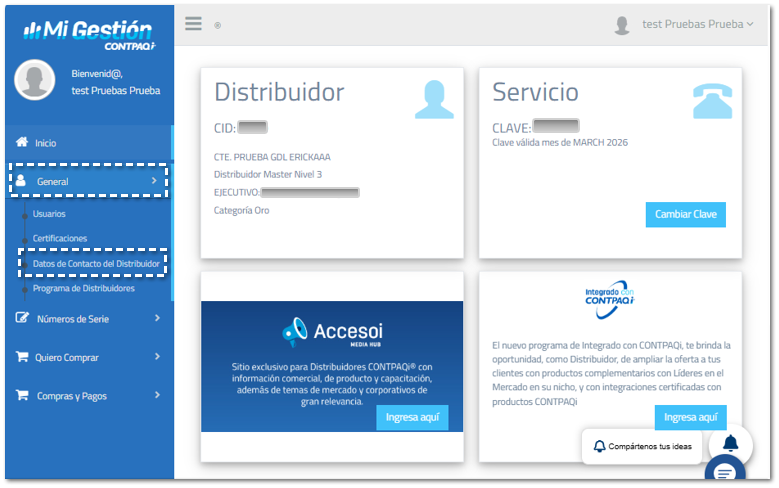Open Usuarios submenu entry
Screen dimensions: 779x488
coord(49,214)
